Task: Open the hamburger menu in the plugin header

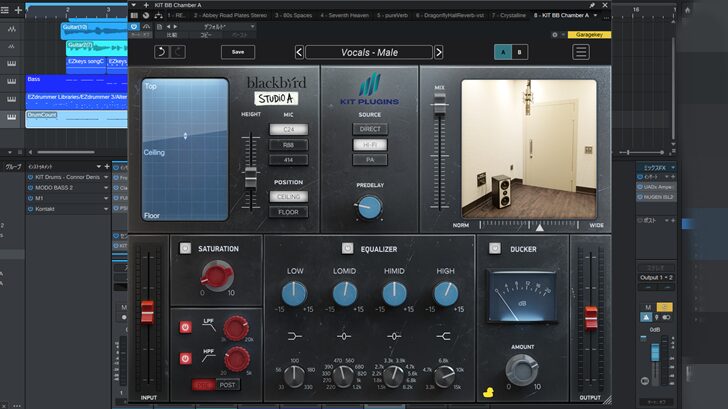Action: [581, 52]
